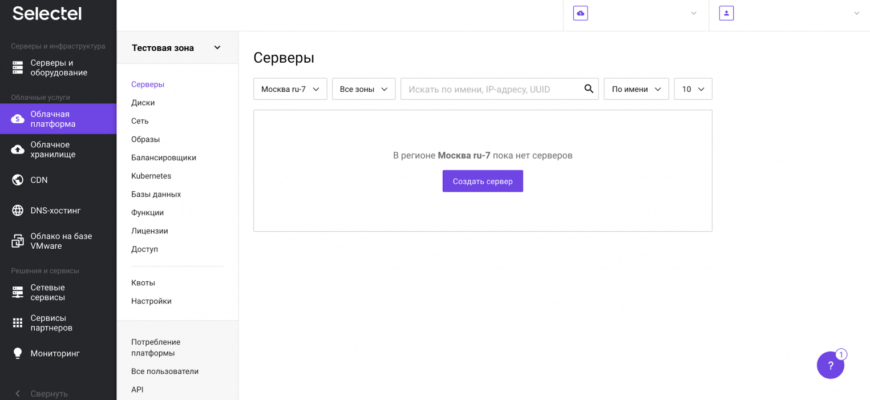
Task: Open the user account dropdown in header
Action: (790, 13)
